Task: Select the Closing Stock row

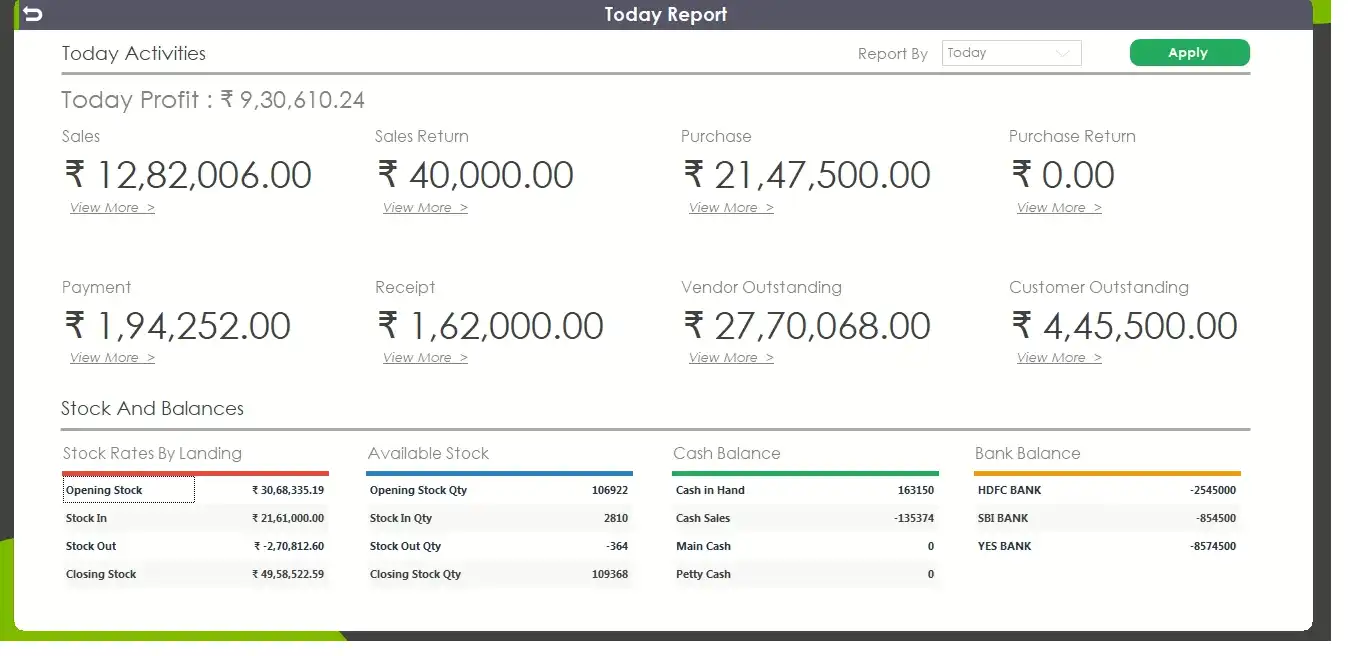Action: (195, 574)
